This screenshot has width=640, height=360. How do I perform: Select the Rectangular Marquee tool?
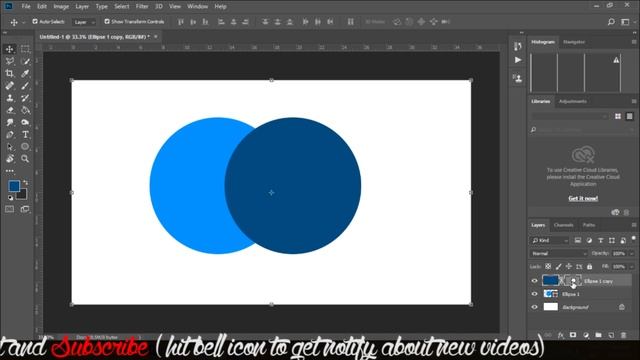coord(25,49)
